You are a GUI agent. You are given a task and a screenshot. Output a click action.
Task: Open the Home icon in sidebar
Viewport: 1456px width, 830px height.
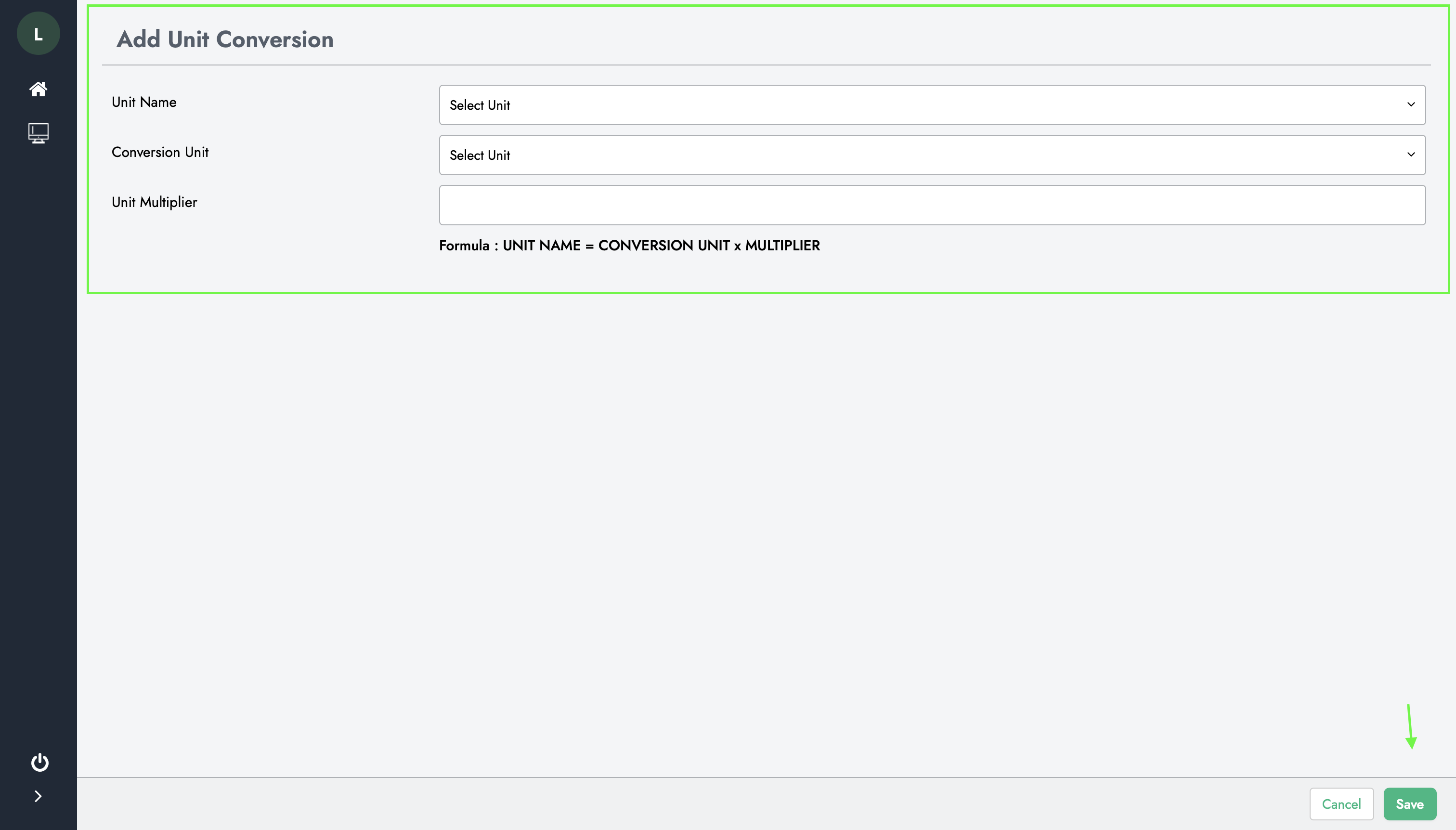38,89
